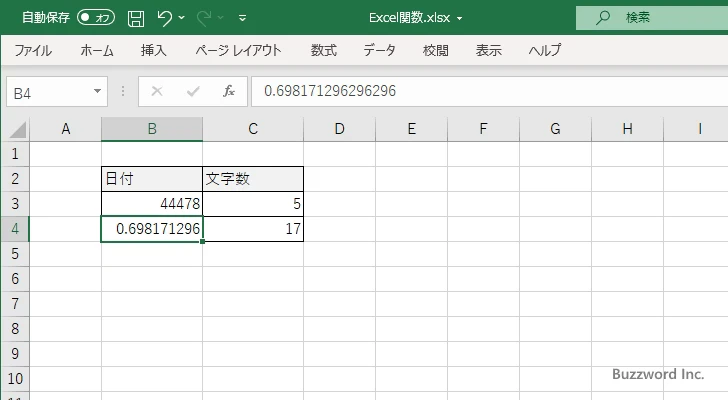Click the fill handle of cell B4

coord(202,241)
